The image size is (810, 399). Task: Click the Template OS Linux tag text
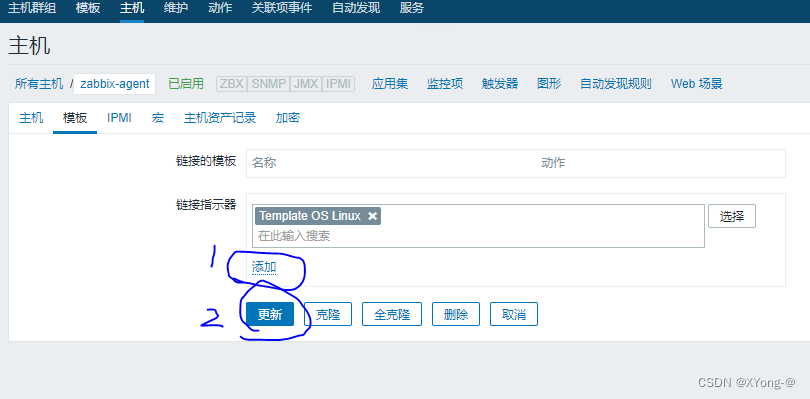click(310, 216)
